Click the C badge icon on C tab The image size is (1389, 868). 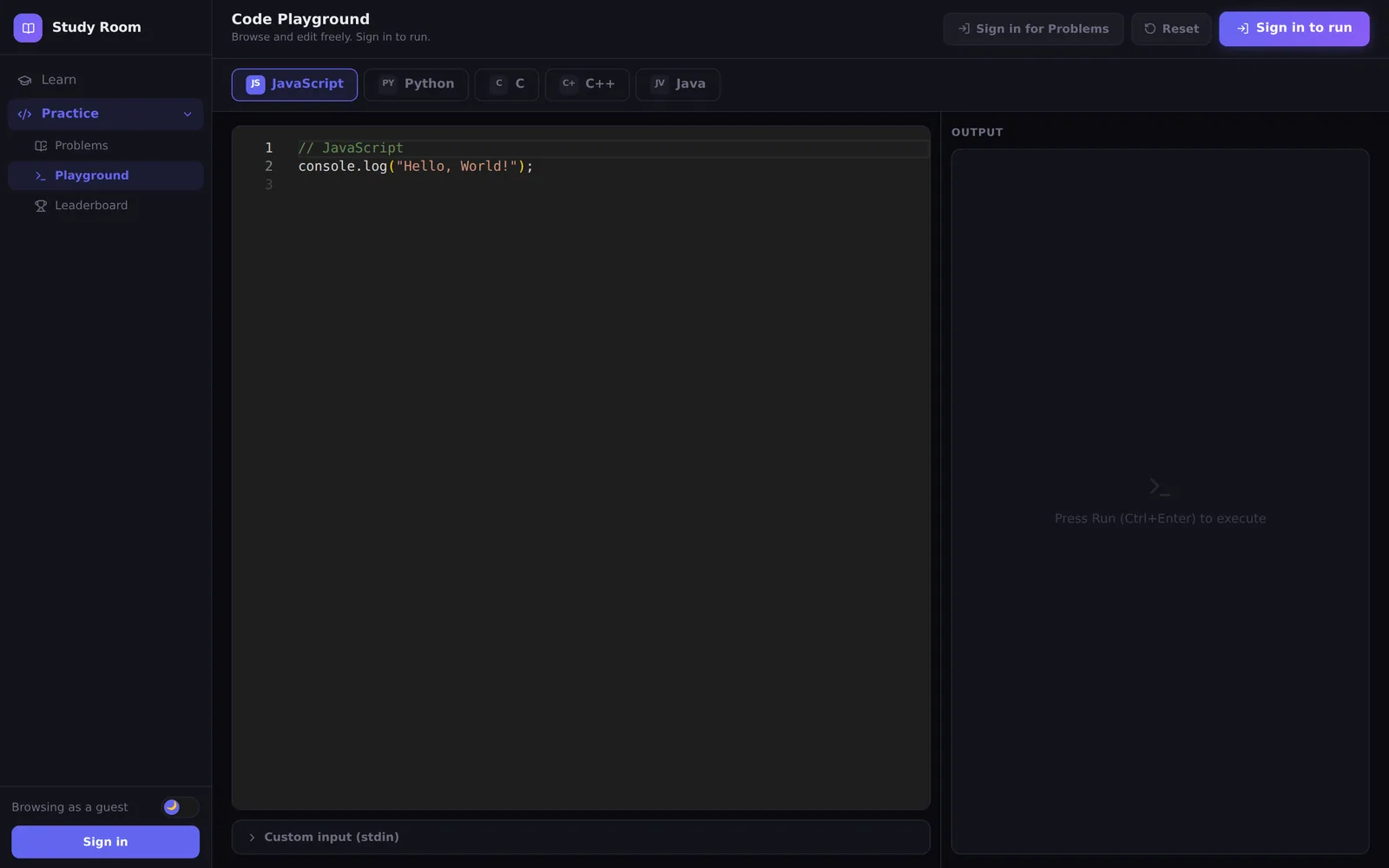pos(499,84)
